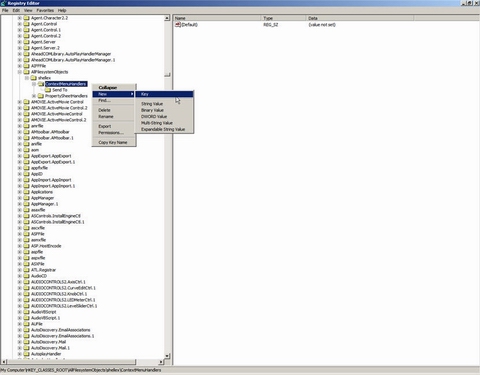
Task: Open the New submenu in context menu
Action: (114, 94)
